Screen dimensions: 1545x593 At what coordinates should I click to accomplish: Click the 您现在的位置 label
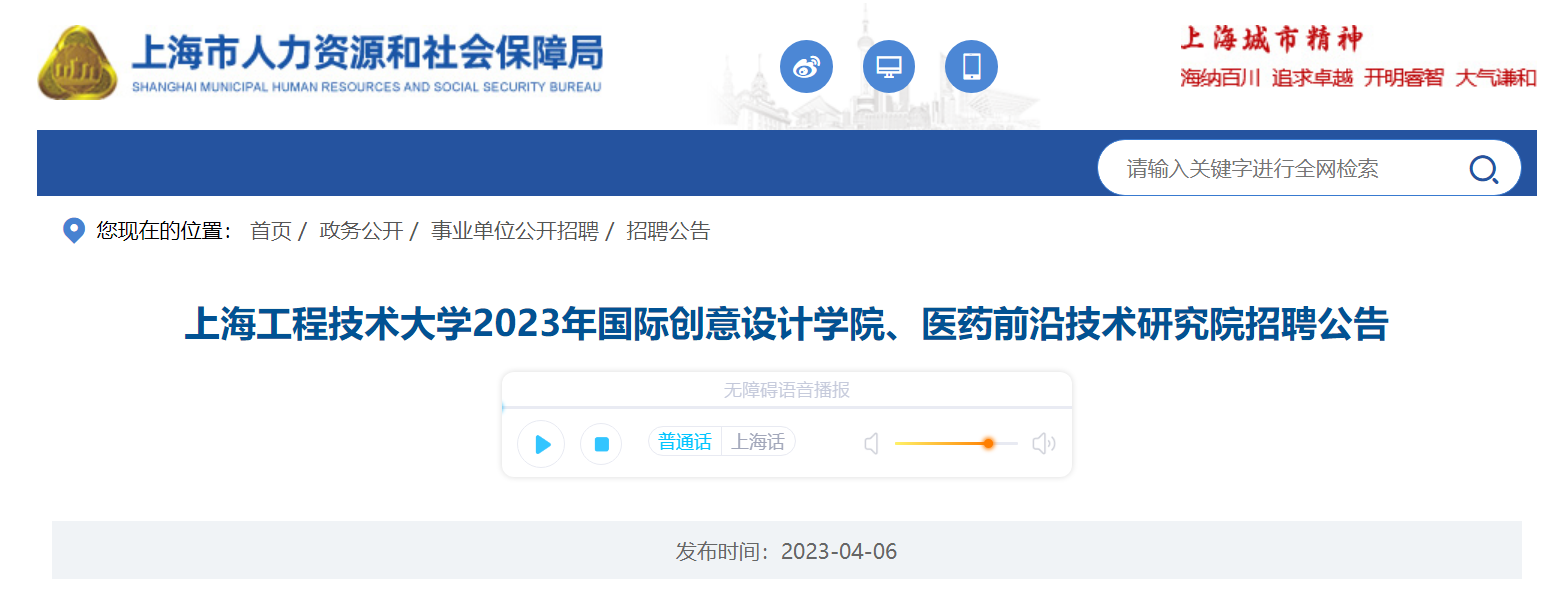click(x=165, y=231)
